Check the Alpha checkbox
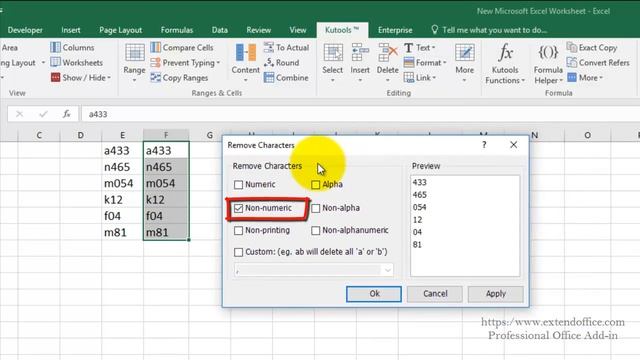 click(x=316, y=184)
